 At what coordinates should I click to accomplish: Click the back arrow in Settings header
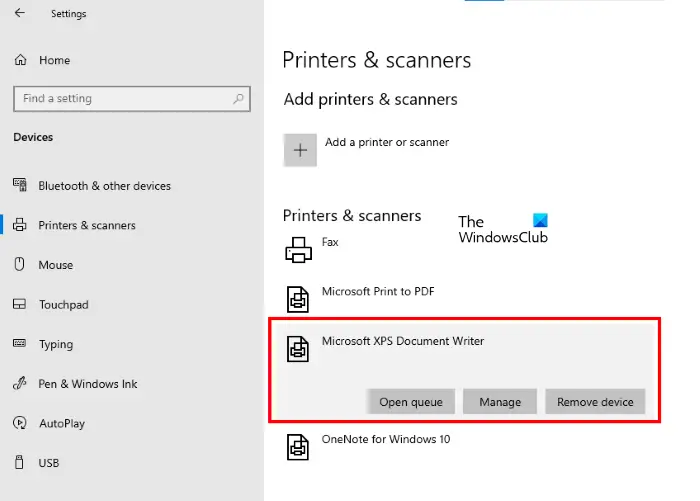(20, 13)
